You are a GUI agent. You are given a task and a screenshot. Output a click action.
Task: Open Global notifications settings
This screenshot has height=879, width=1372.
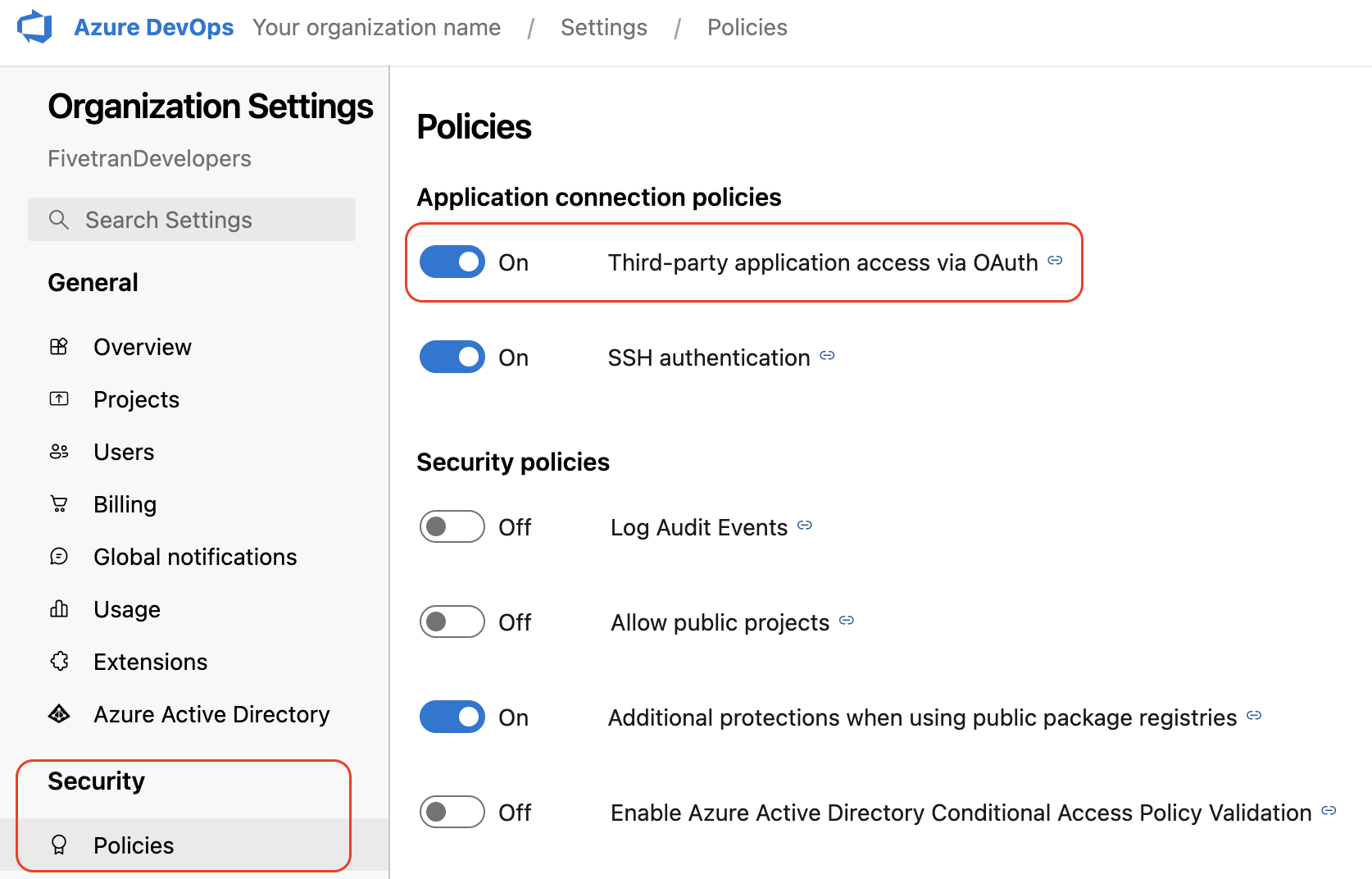pyautogui.click(x=195, y=557)
